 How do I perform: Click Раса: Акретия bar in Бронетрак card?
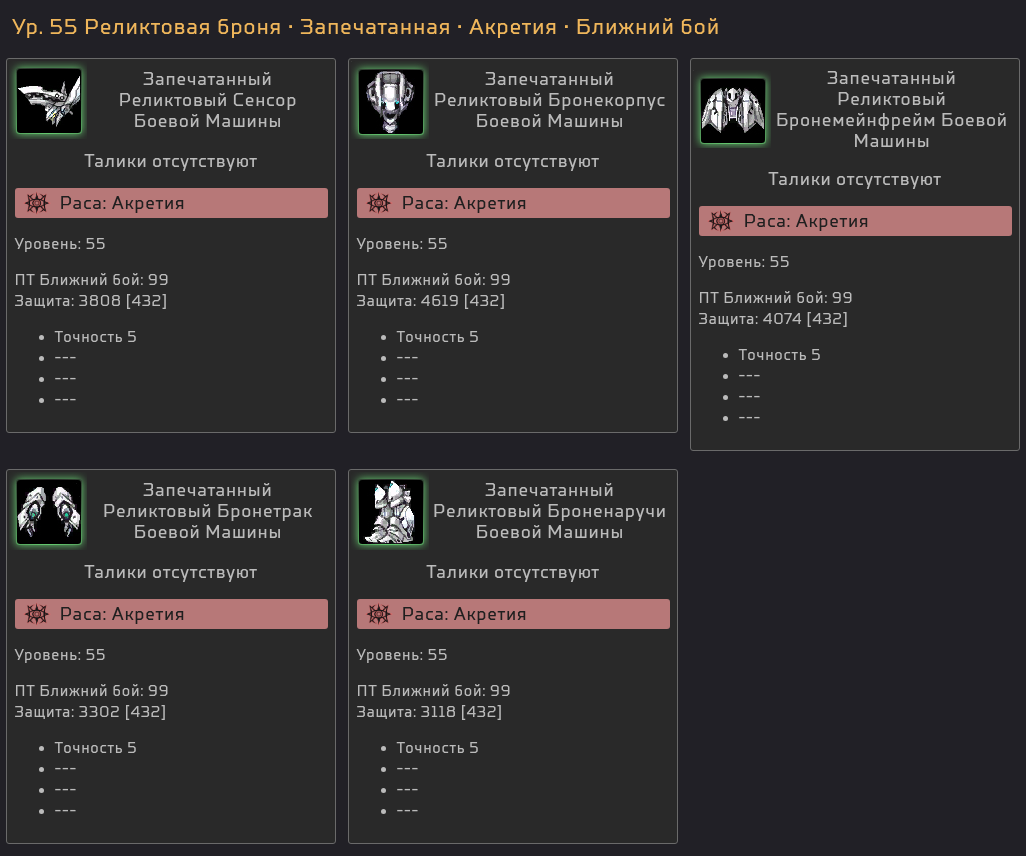[171, 614]
